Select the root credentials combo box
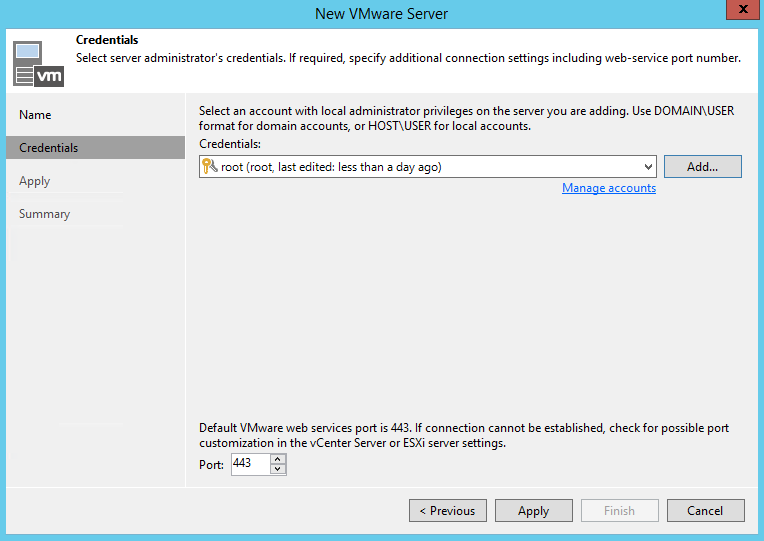This screenshot has height=541, width=764. (x=420, y=167)
